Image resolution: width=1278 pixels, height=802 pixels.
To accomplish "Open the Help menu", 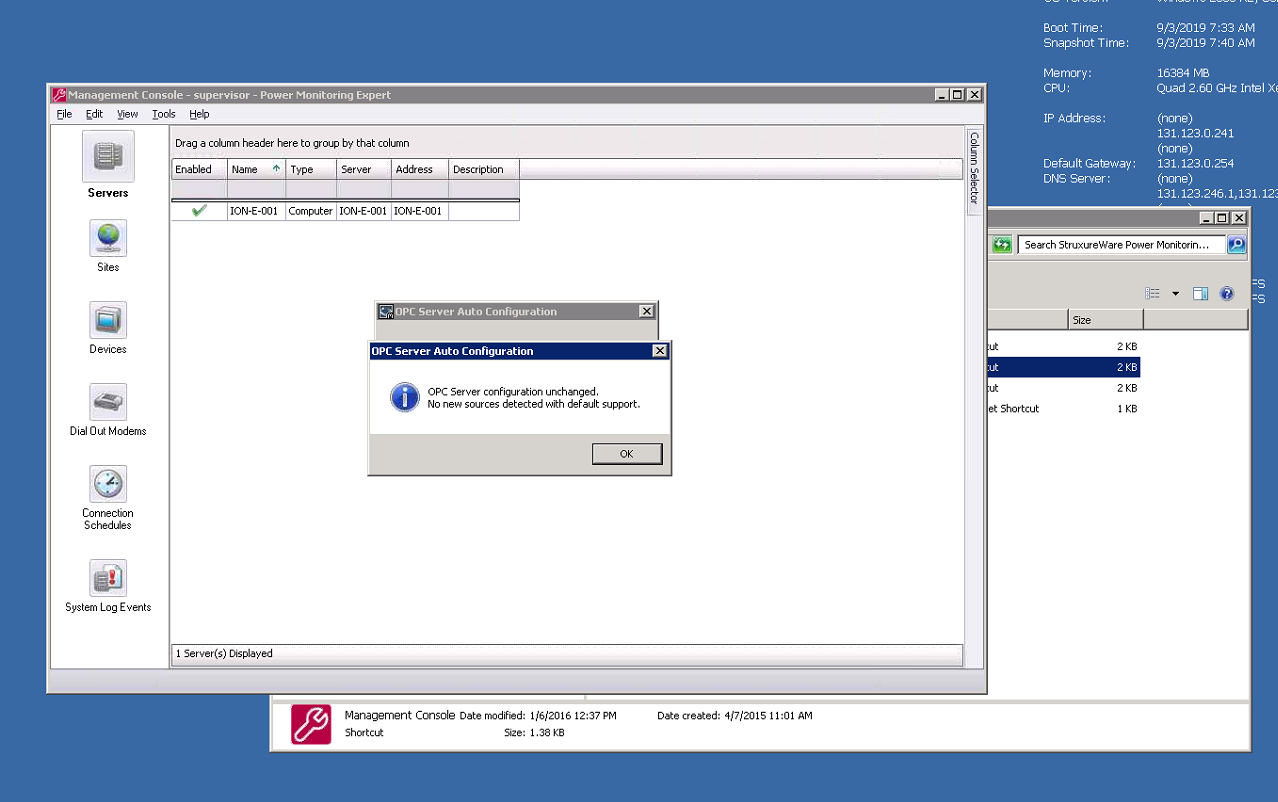I will click(199, 114).
